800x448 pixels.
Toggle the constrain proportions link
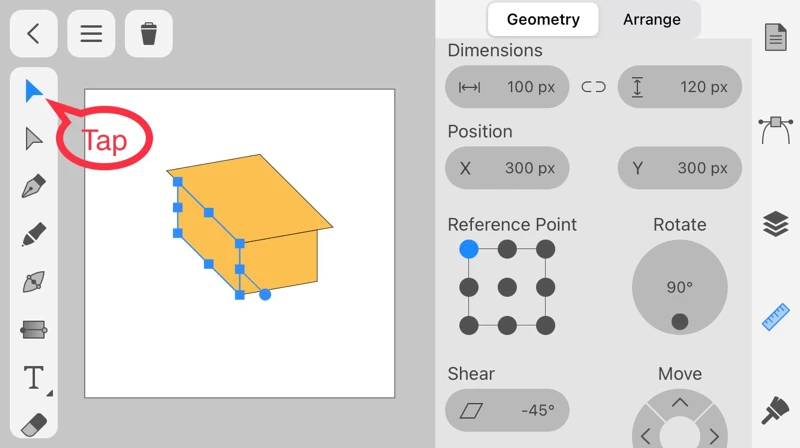(593, 87)
